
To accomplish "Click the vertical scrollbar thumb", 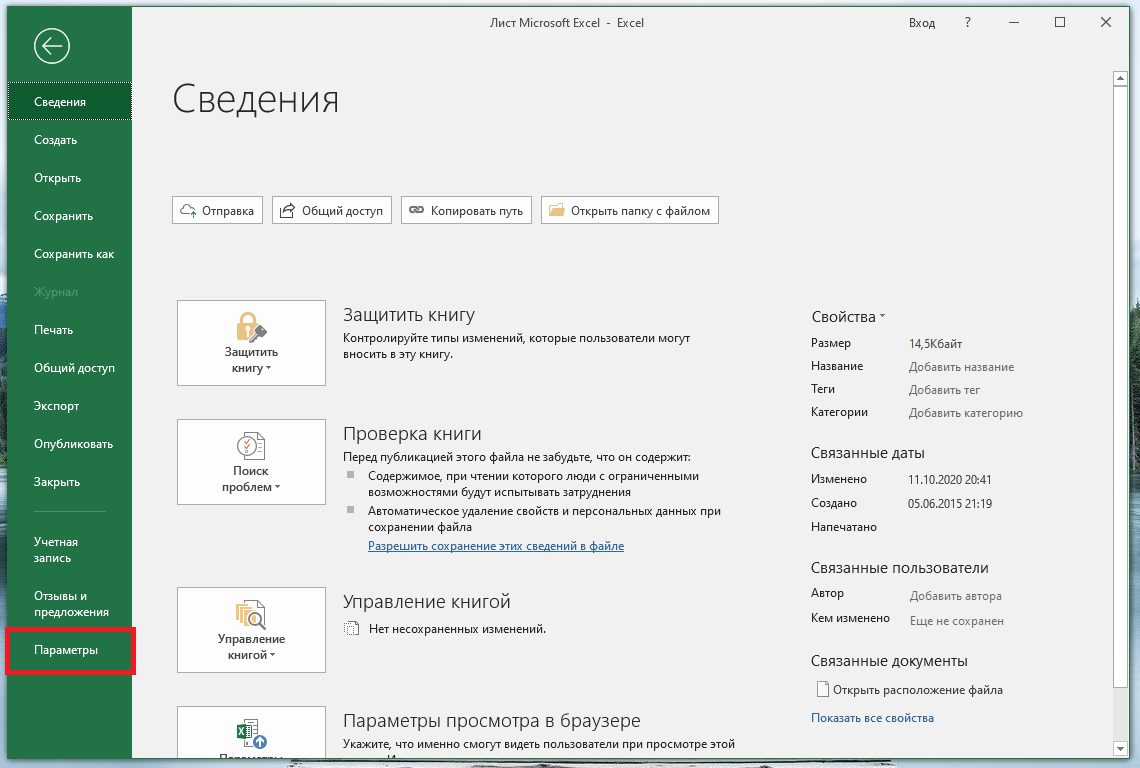I will click(1120, 386).
